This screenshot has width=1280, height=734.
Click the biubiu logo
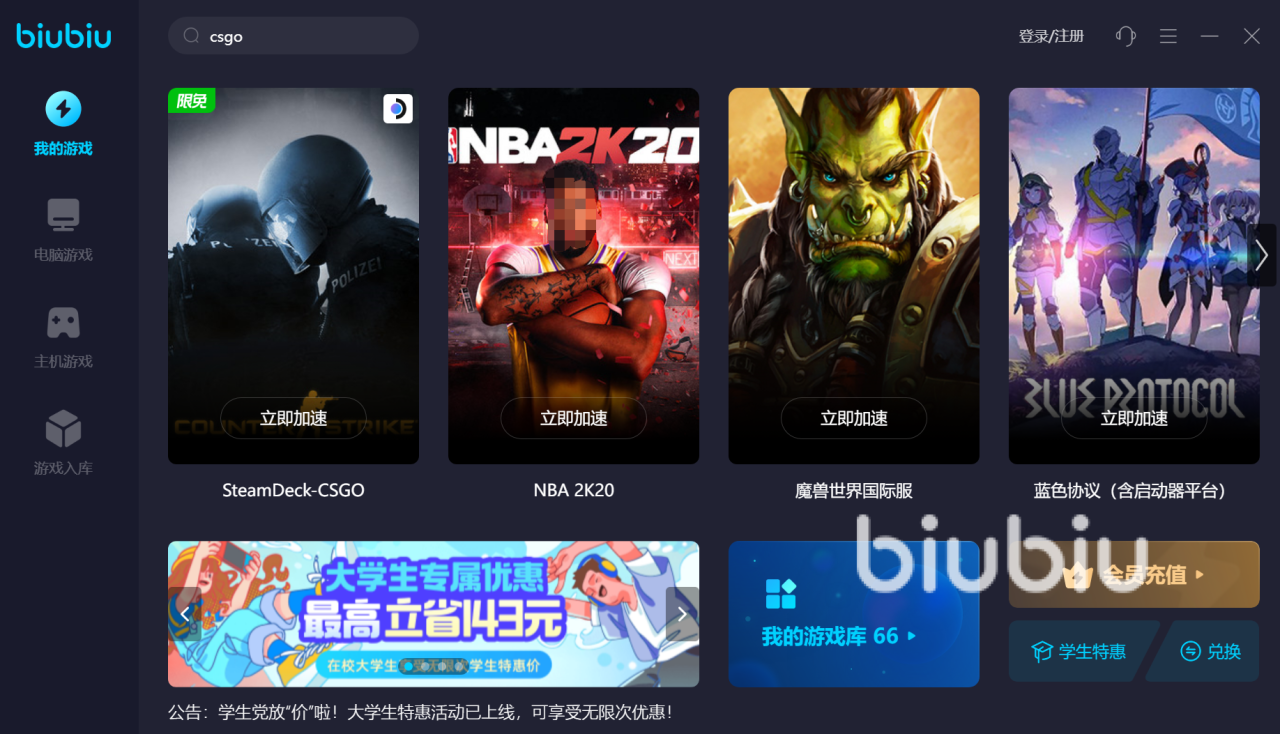pos(64,35)
